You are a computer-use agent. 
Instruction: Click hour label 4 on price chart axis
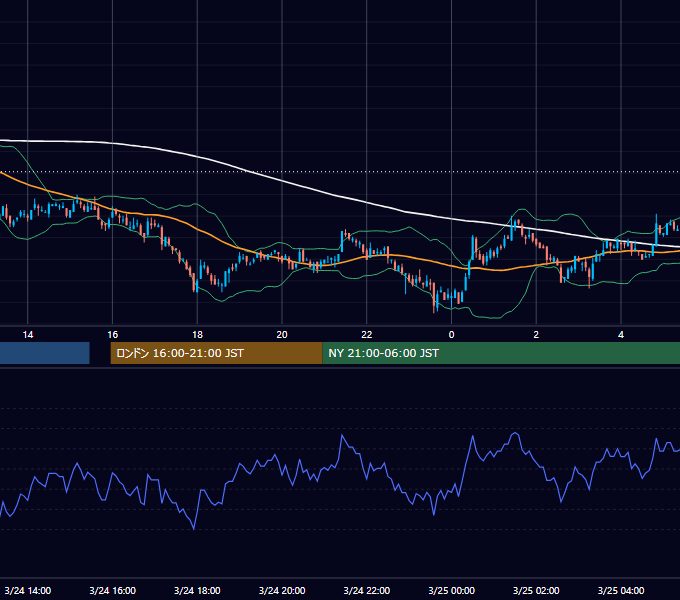click(x=621, y=335)
